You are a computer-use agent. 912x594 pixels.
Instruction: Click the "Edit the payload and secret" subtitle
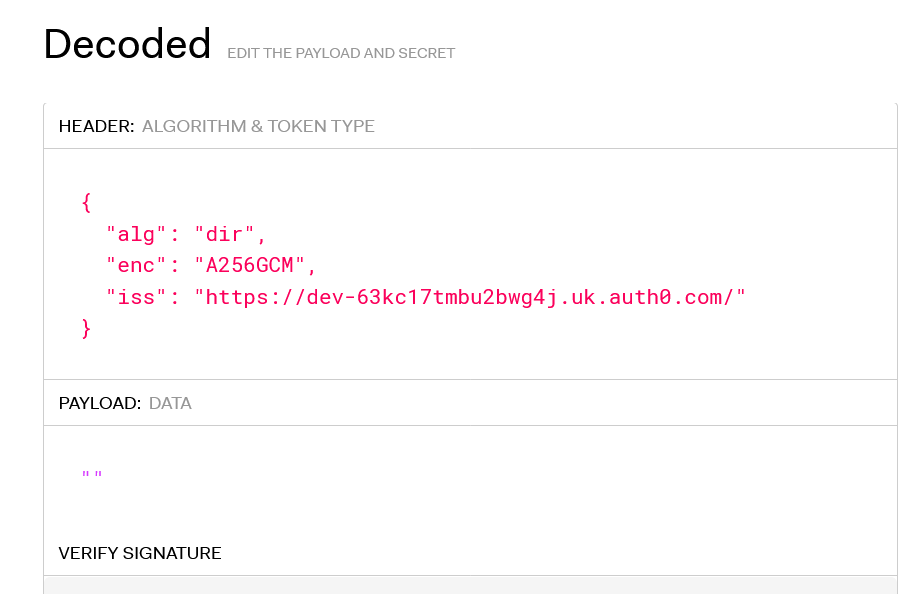pos(341,53)
